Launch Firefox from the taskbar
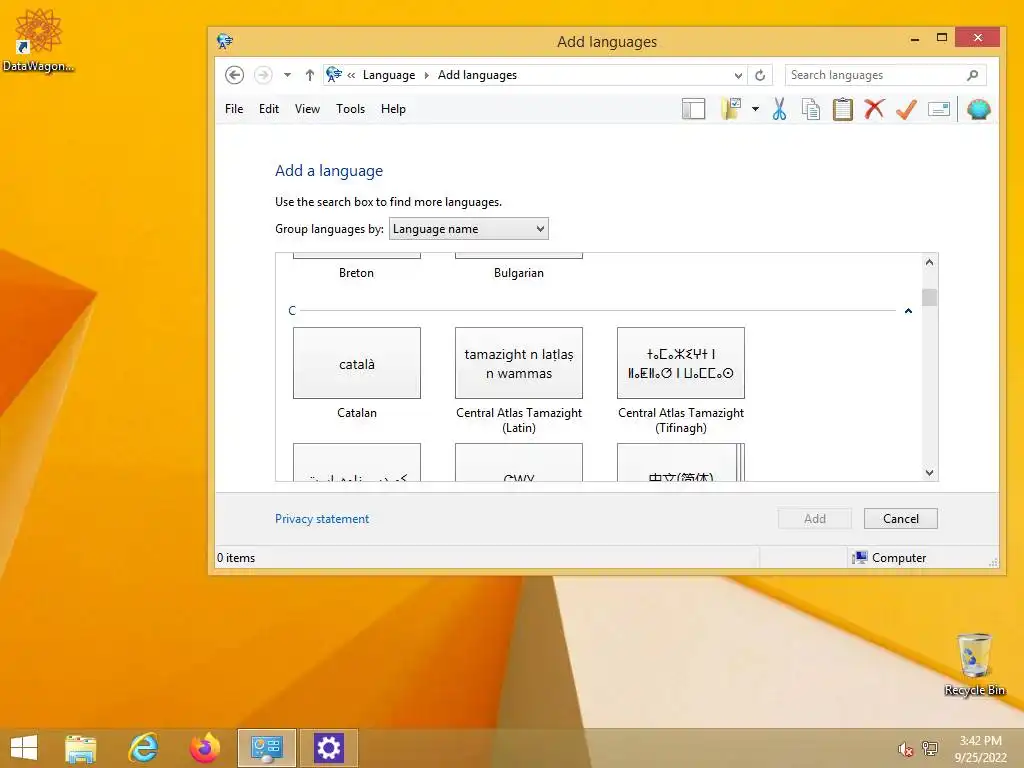Image resolution: width=1024 pixels, height=768 pixels. pyautogui.click(x=205, y=748)
